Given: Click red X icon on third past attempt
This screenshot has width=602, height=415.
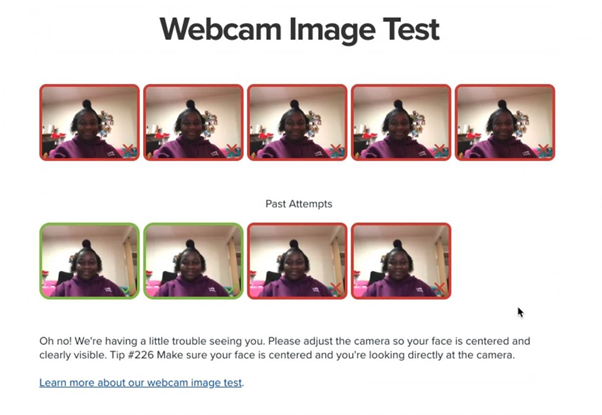Looking at the screenshot, I should [x=336, y=288].
